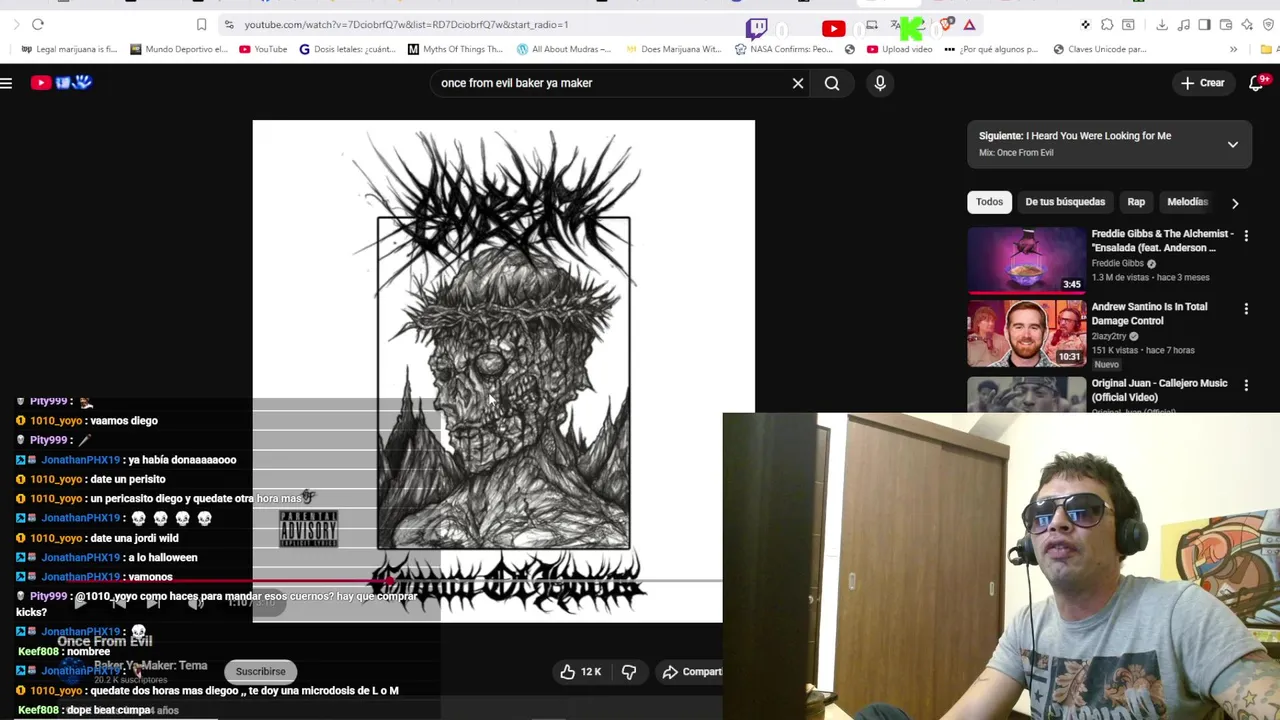Open the 'Legal marijuana is fi...' bookmark
The height and width of the screenshot is (720, 1280).
click(69, 49)
